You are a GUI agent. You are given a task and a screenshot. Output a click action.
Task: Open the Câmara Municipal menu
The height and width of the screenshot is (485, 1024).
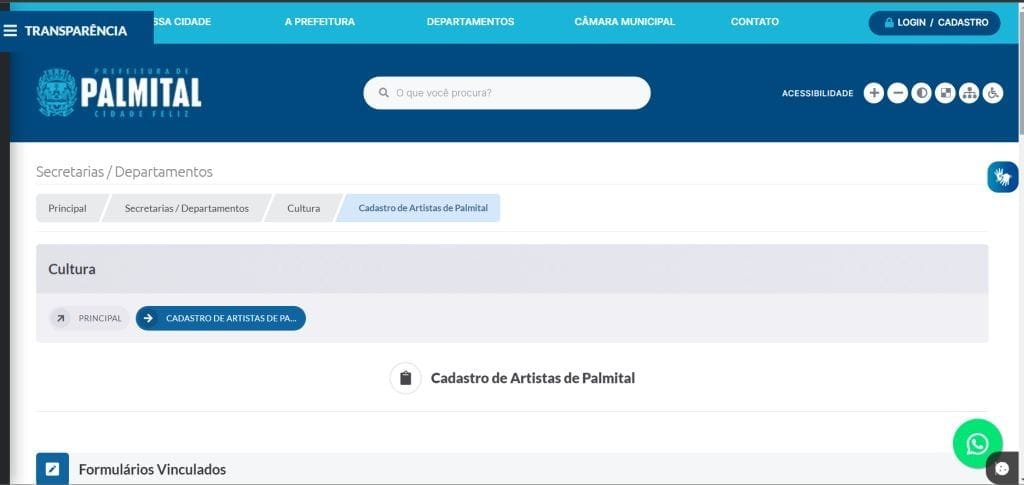[624, 22]
